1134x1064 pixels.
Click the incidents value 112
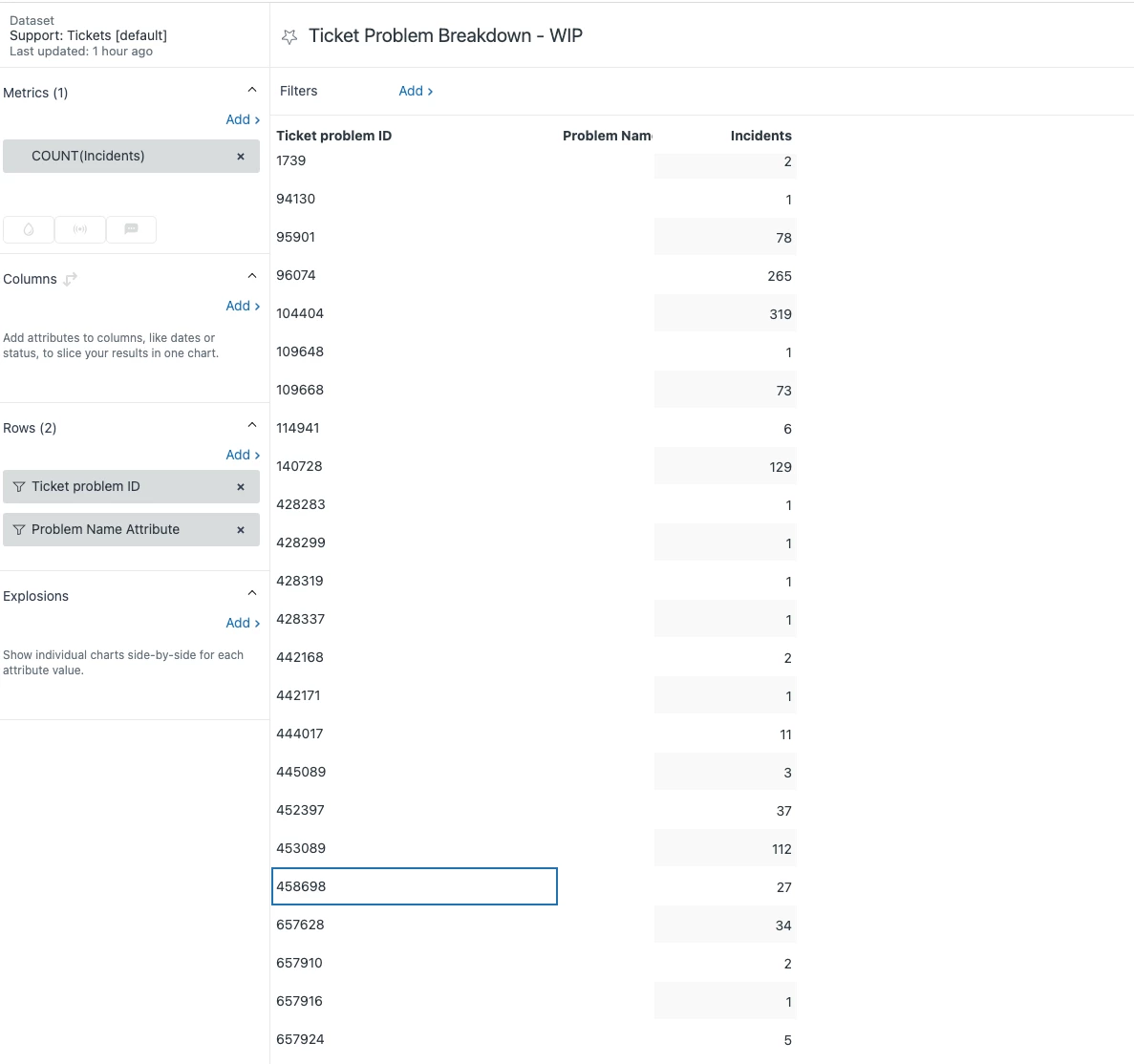pyautogui.click(x=781, y=849)
